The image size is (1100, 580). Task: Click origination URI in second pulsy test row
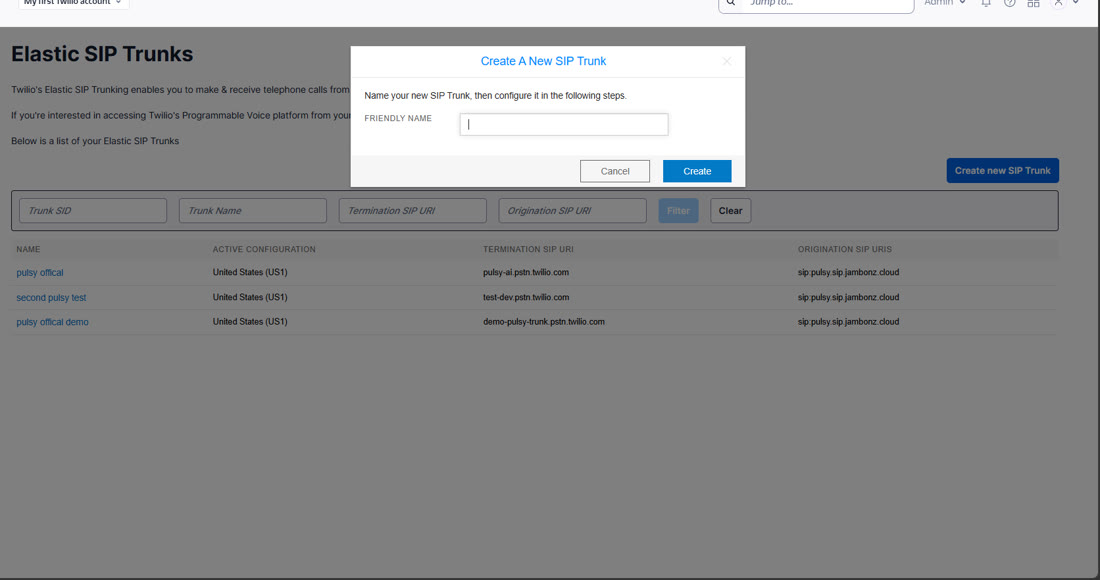848,297
